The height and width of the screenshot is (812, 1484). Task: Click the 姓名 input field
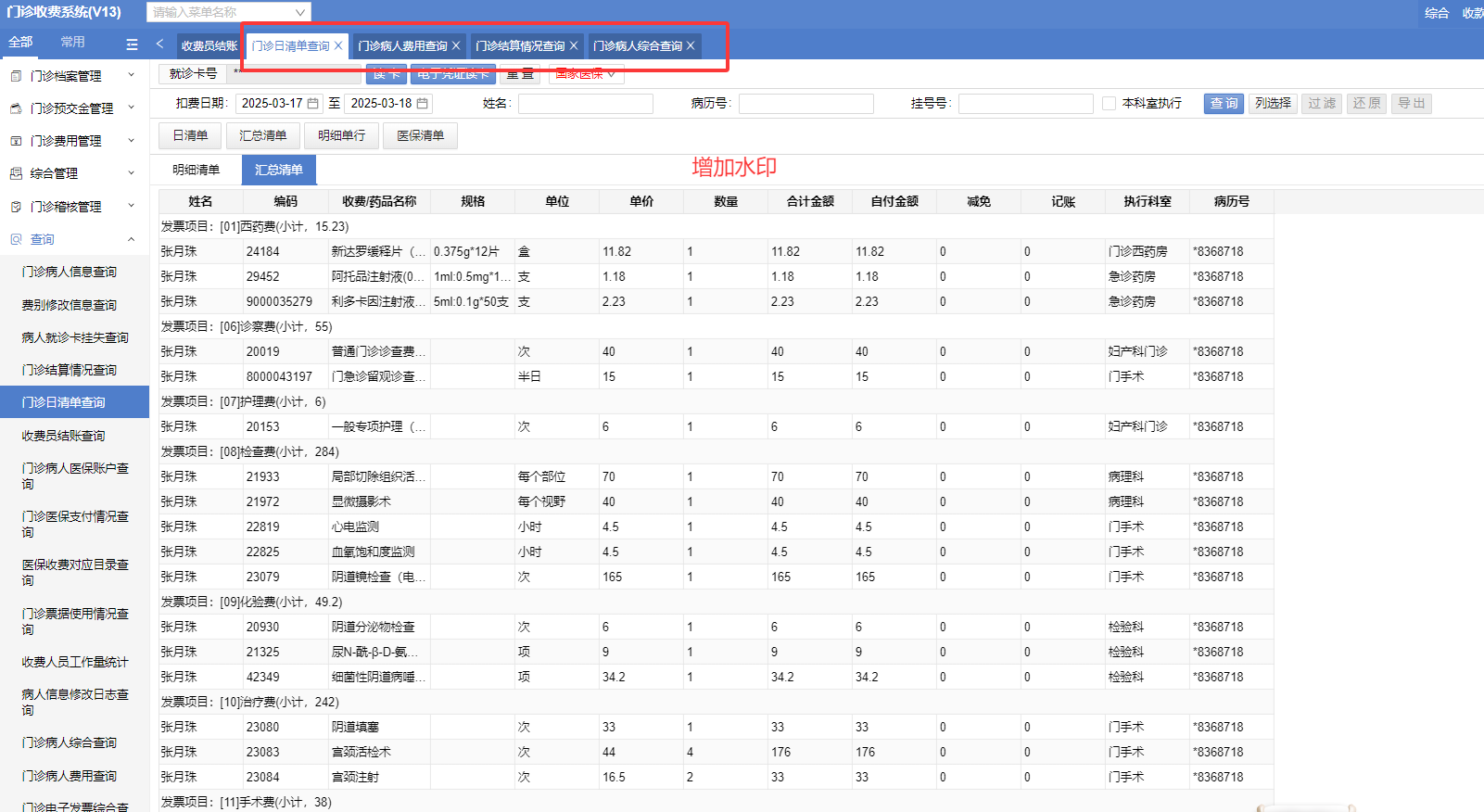586,104
